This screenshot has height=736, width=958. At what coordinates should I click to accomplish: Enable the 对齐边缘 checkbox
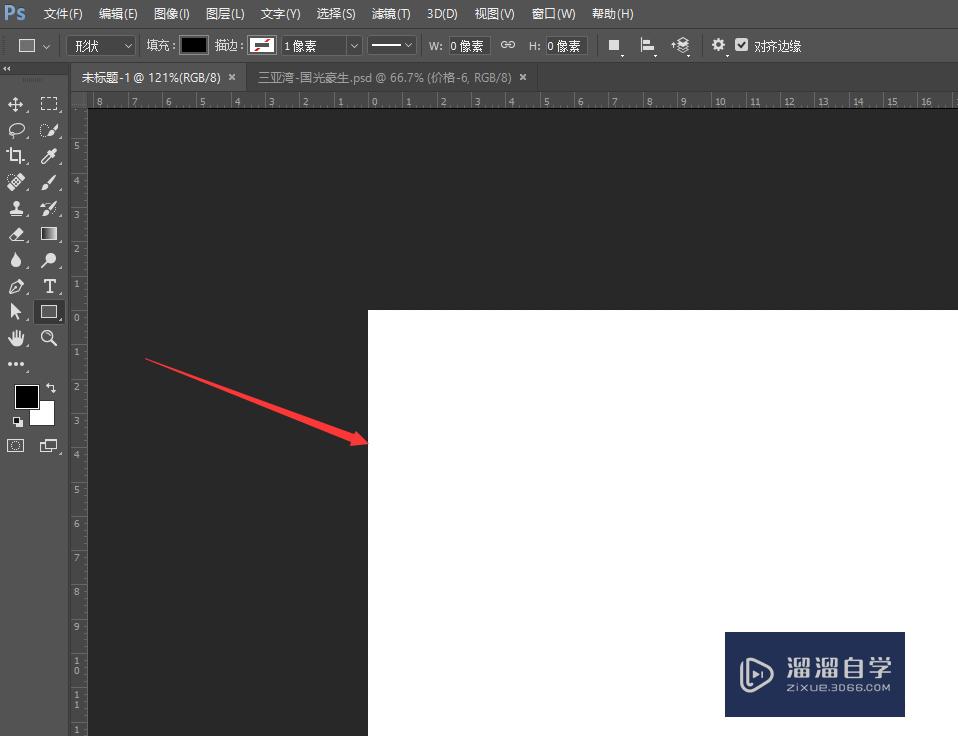point(741,45)
